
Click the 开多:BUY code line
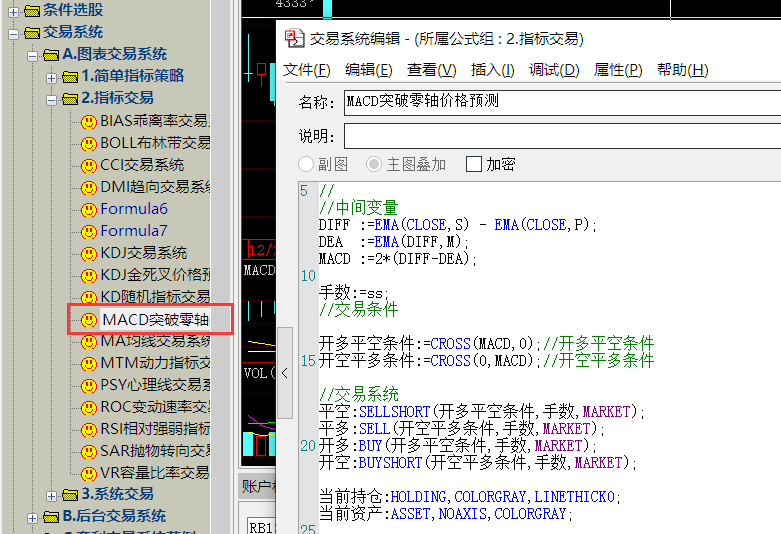click(457, 445)
